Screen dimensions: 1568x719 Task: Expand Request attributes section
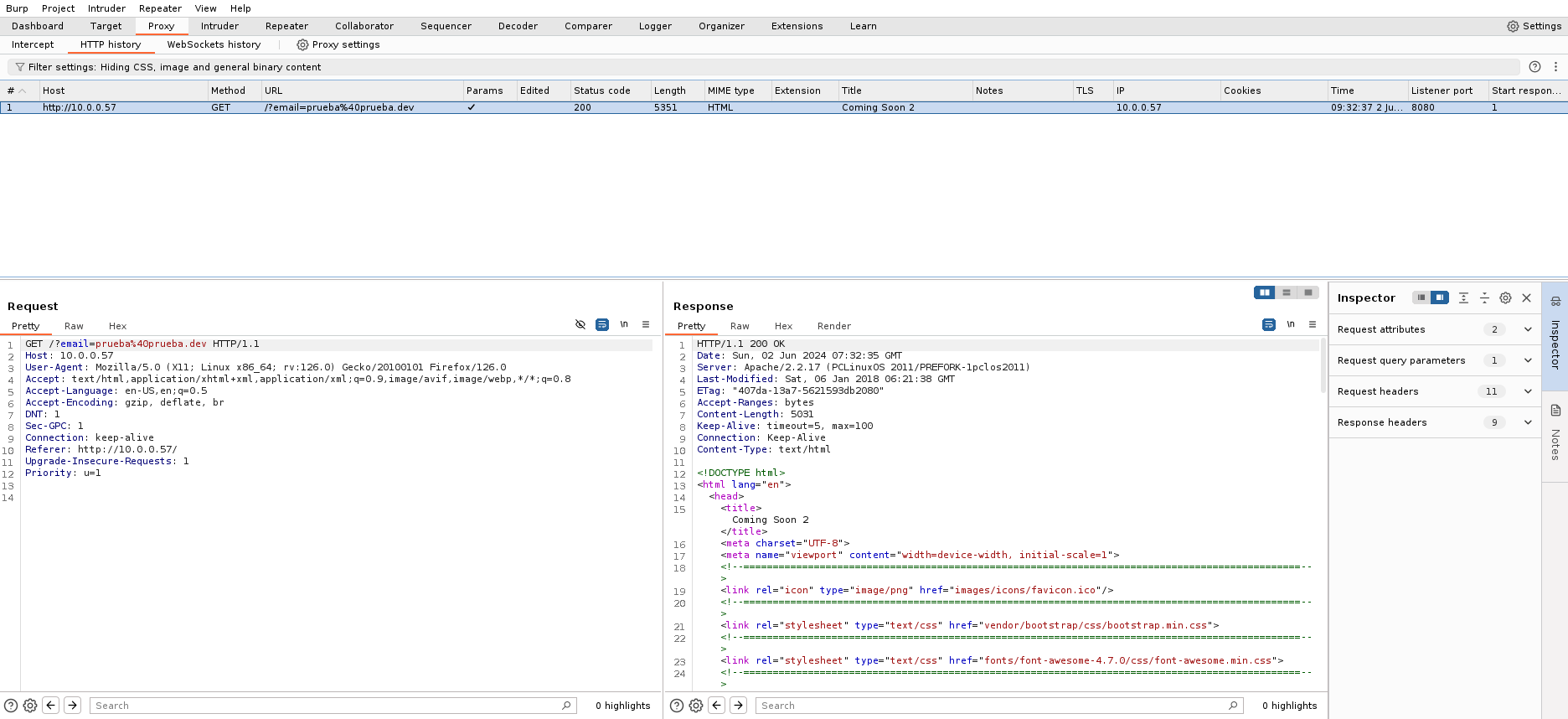(x=1527, y=329)
